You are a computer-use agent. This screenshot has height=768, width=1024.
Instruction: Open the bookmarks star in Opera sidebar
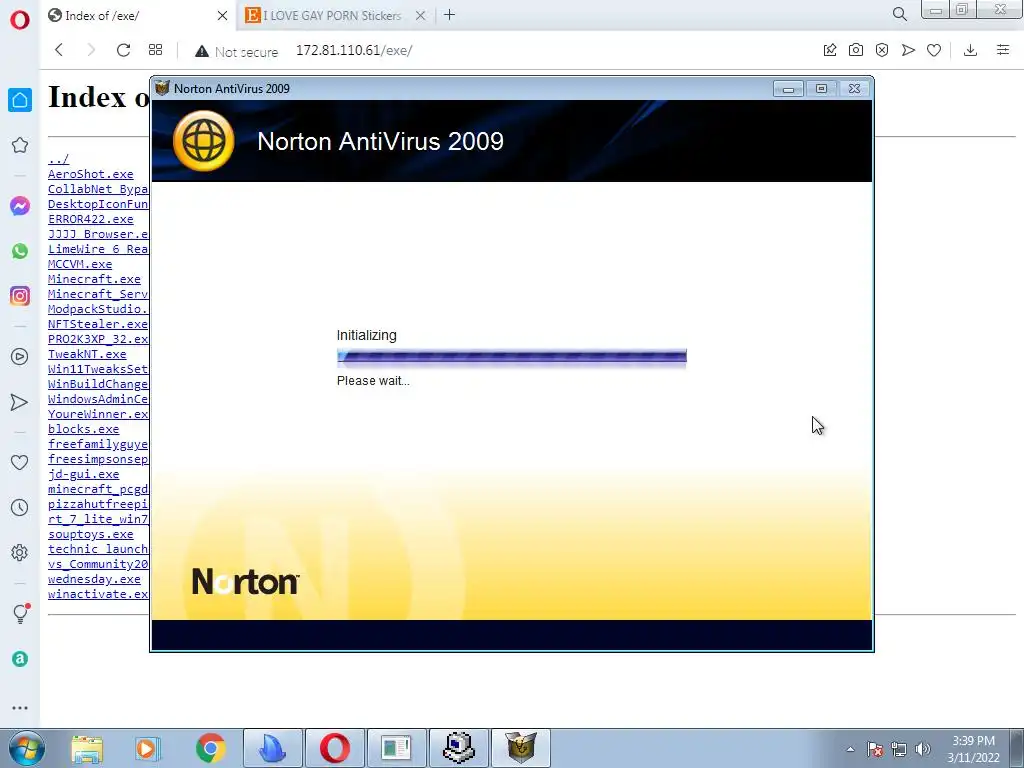tap(20, 145)
